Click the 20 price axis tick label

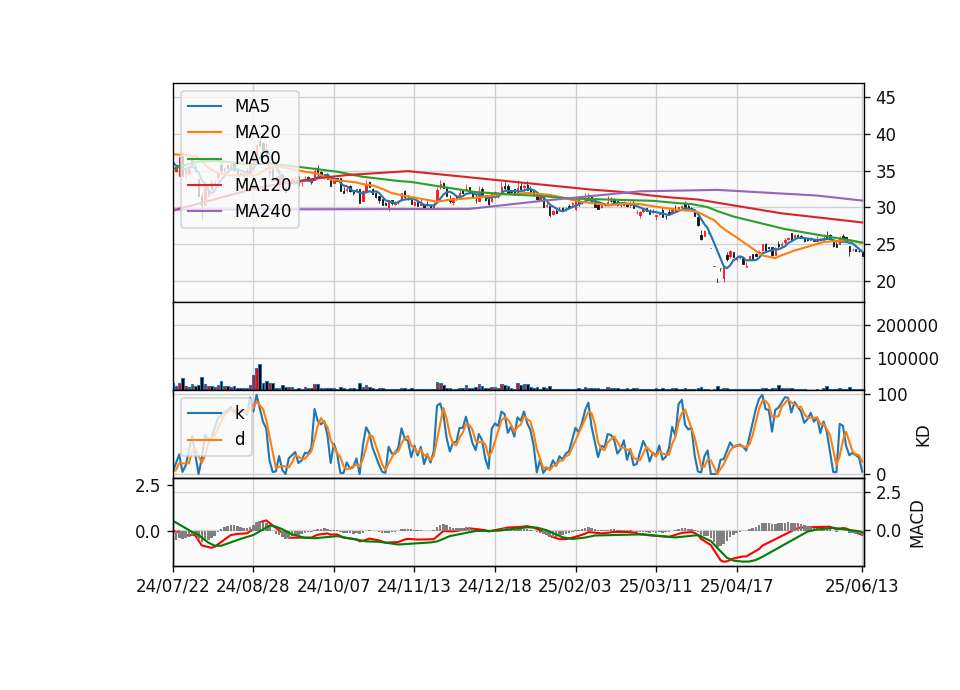coord(885,282)
